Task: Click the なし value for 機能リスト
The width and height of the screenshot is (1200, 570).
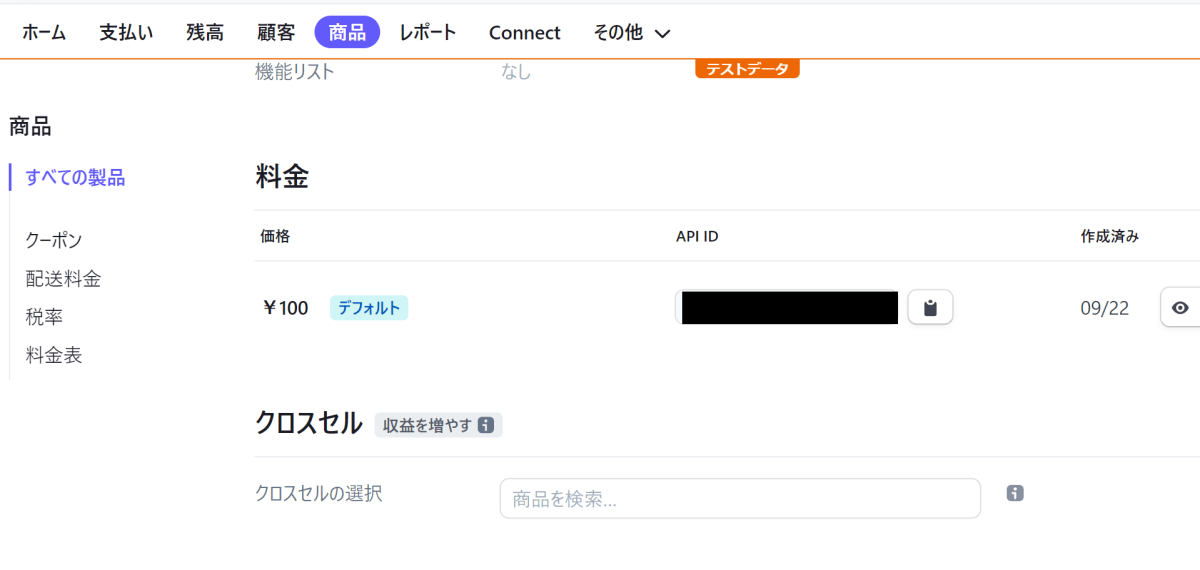Action: [x=516, y=72]
